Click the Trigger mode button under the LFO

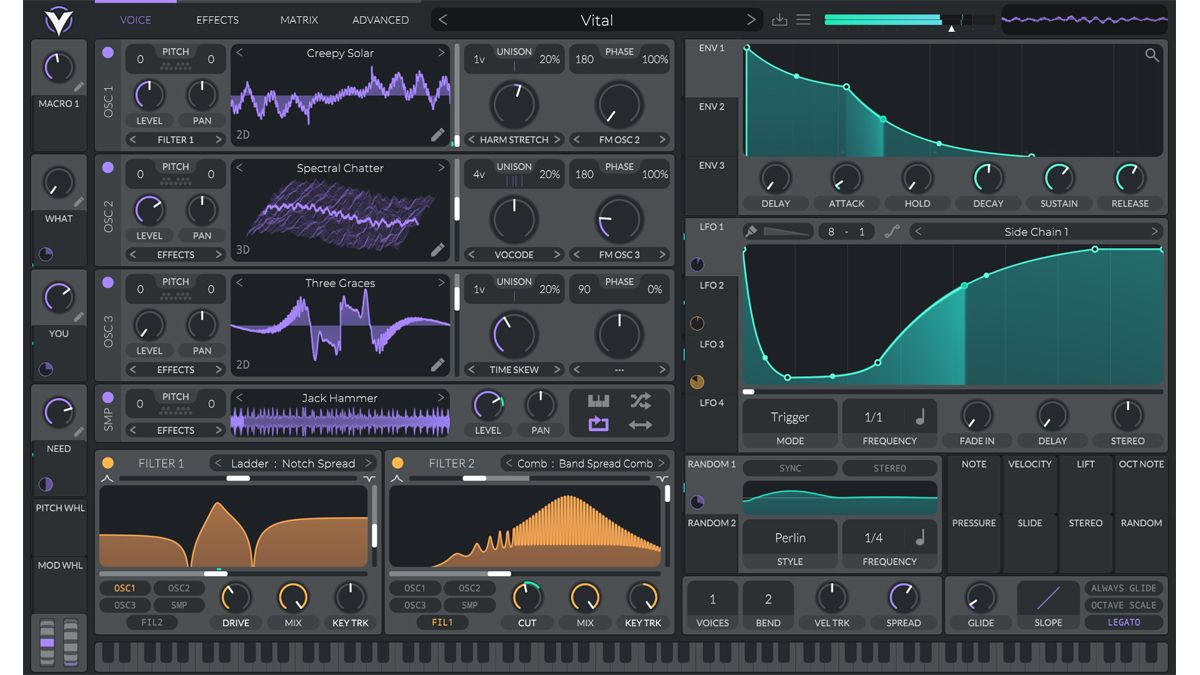[789, 417]
